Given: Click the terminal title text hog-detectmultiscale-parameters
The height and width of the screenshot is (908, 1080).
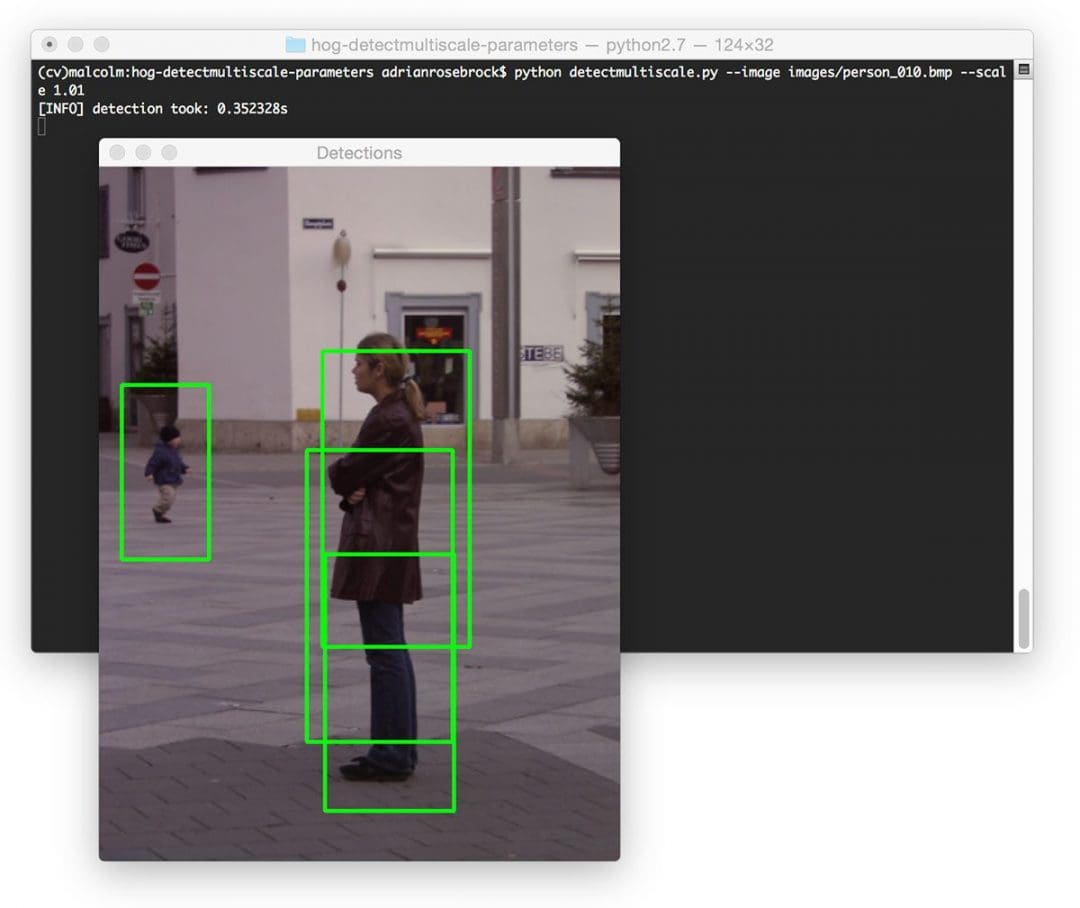Looking at the screenshot, I should click(444, 45).
